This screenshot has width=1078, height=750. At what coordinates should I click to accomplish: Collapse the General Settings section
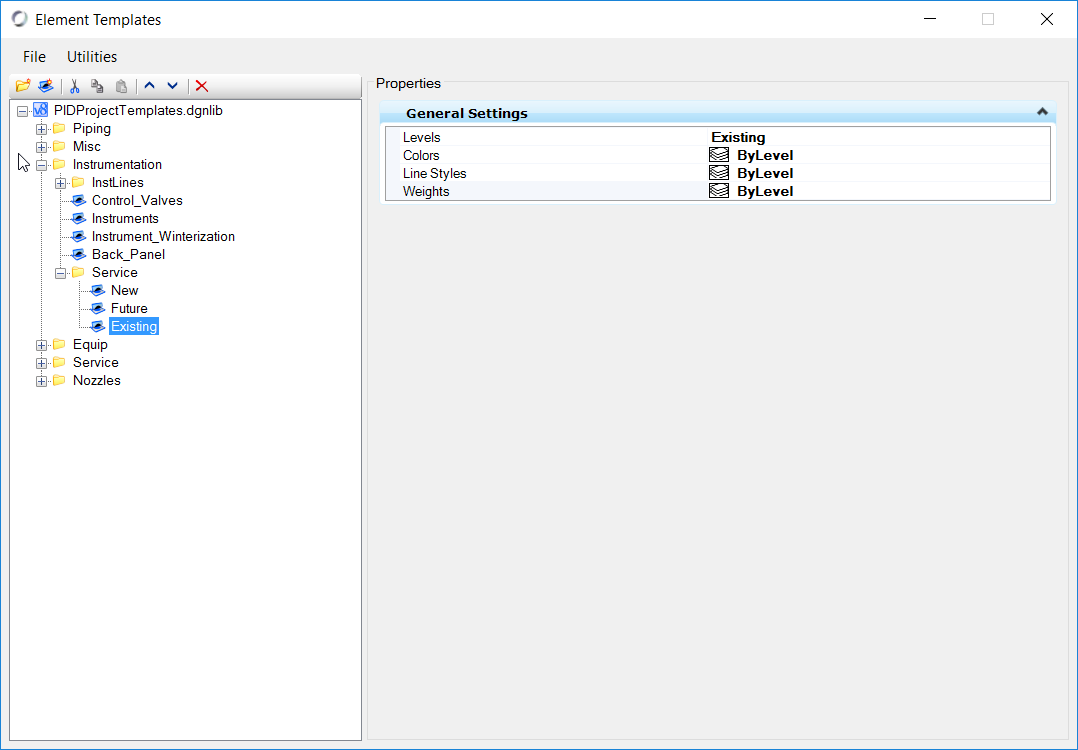[1042, 113]
